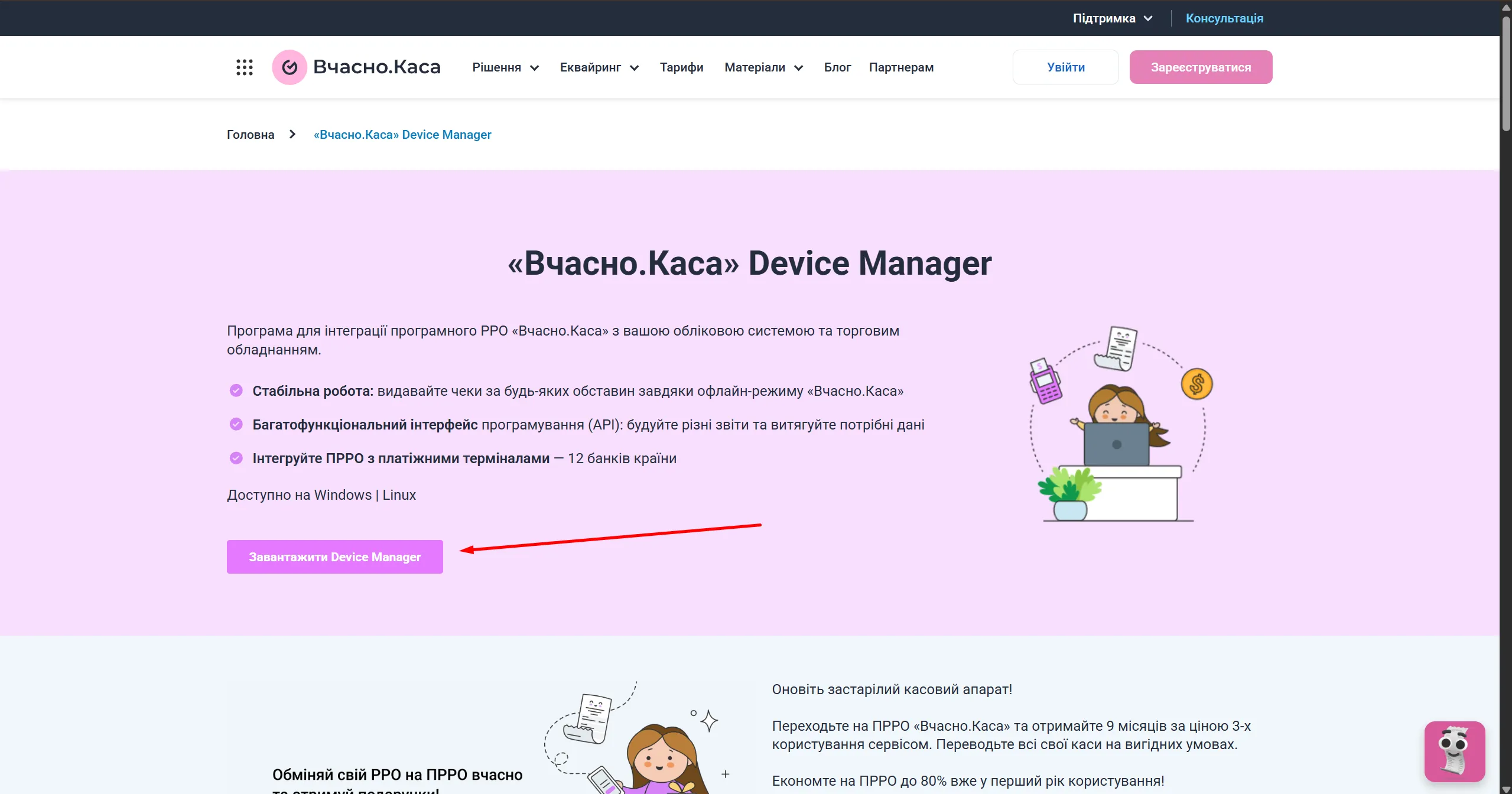Go to Головна via breadcrumb
This screenshot has width=1512, height=794.
(251, 135)
